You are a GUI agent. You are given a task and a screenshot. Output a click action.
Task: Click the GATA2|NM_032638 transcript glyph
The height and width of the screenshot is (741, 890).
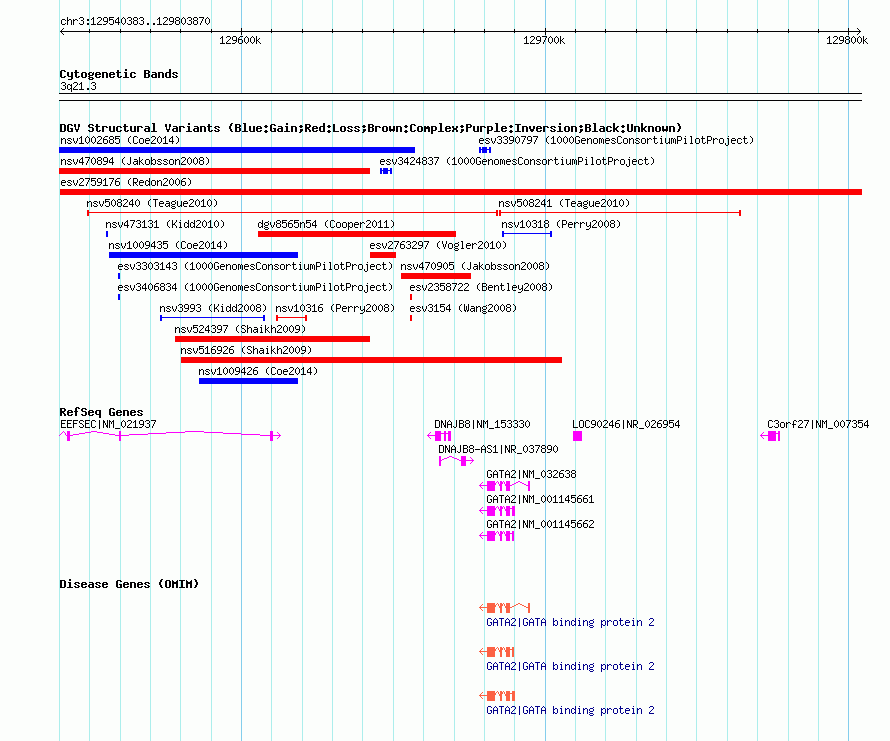tap(505, 485)
